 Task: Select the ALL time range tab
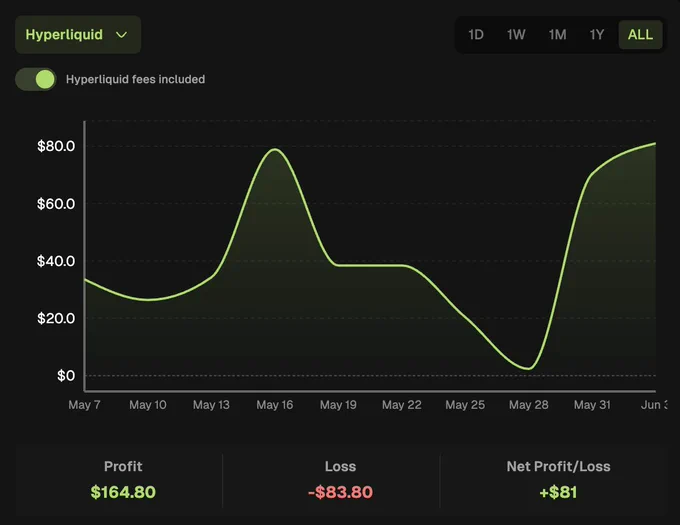point(640,35)
